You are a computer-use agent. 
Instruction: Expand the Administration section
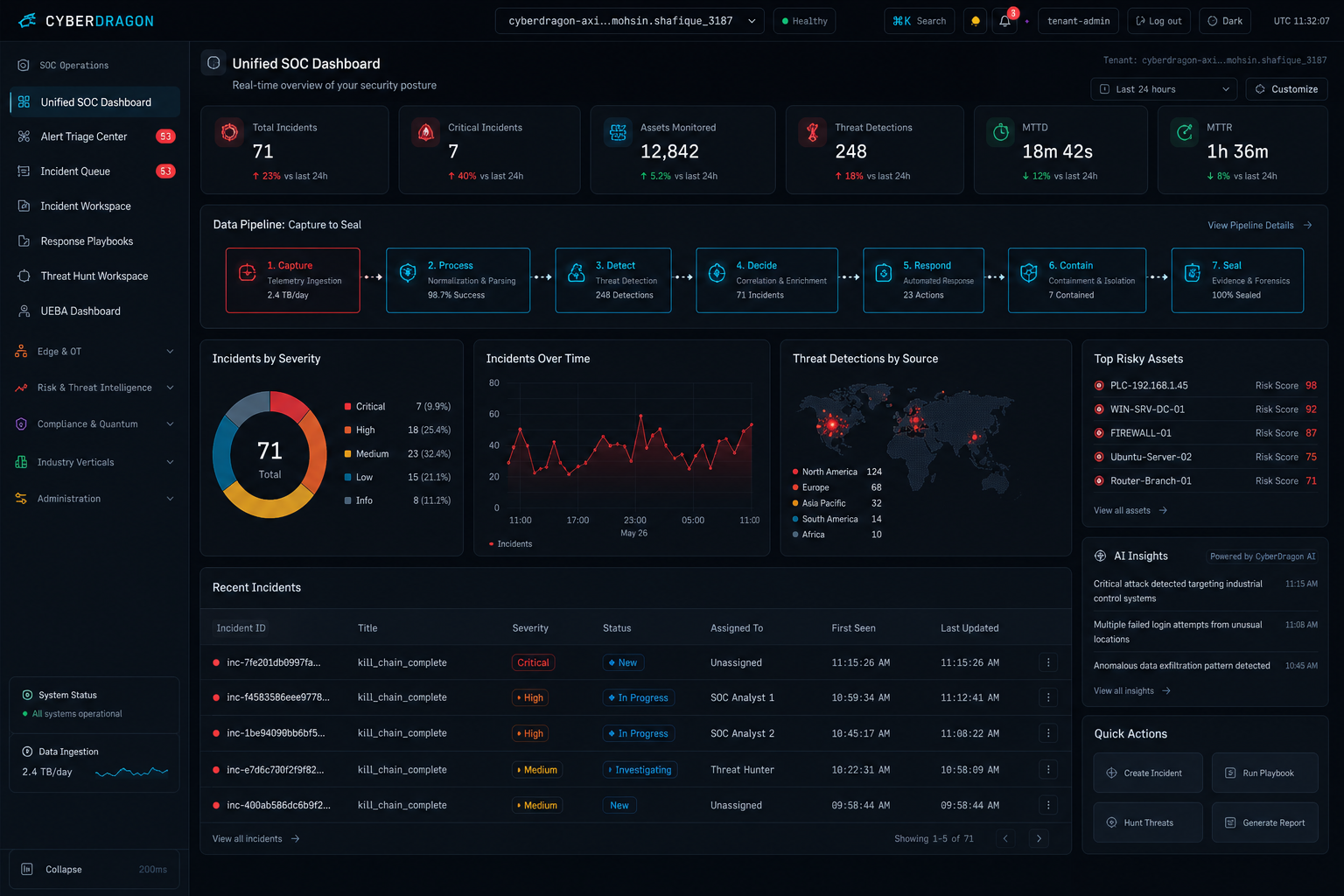coord(94,499)
